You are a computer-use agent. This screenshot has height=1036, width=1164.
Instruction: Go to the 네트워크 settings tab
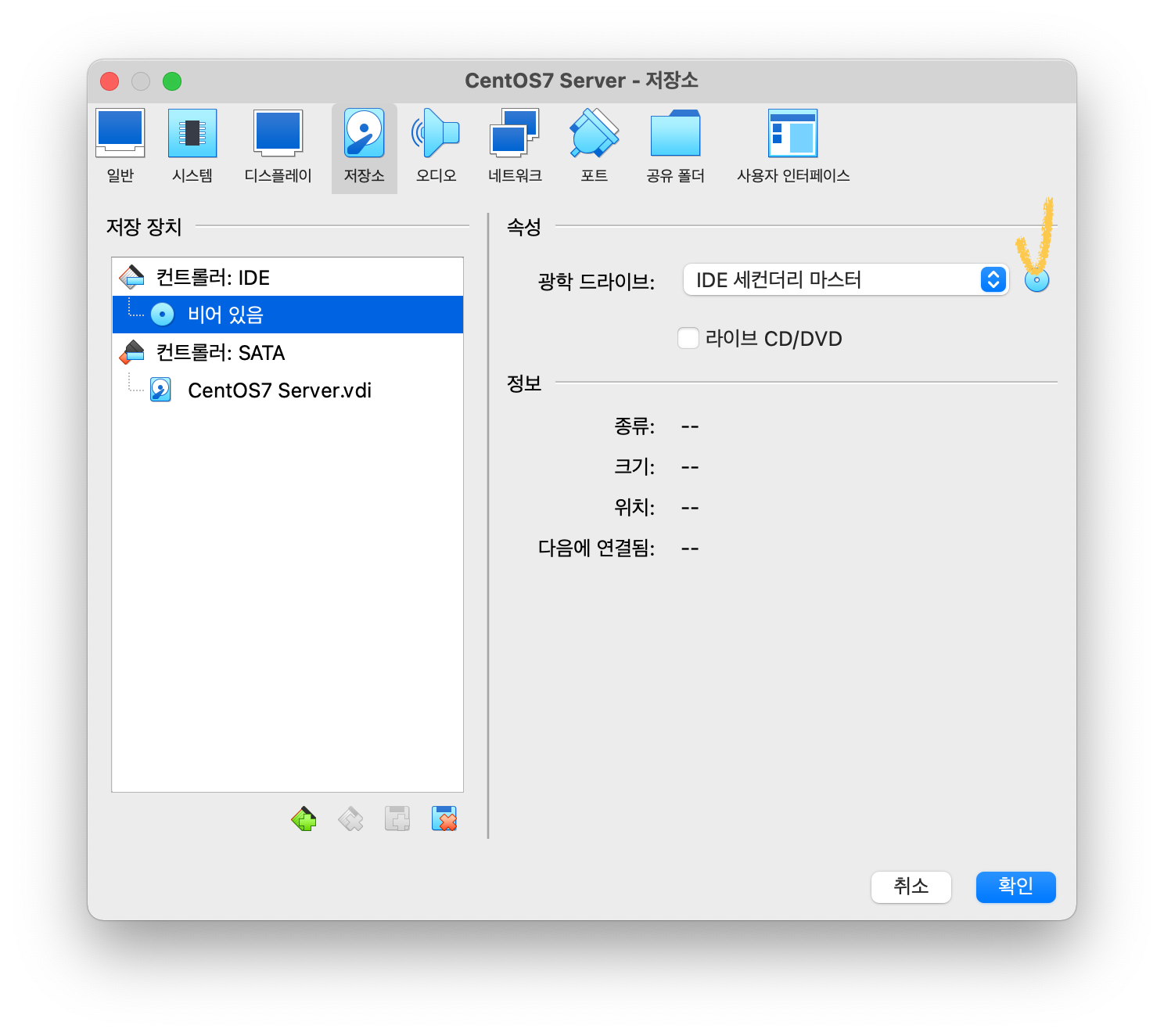(515, 147)
